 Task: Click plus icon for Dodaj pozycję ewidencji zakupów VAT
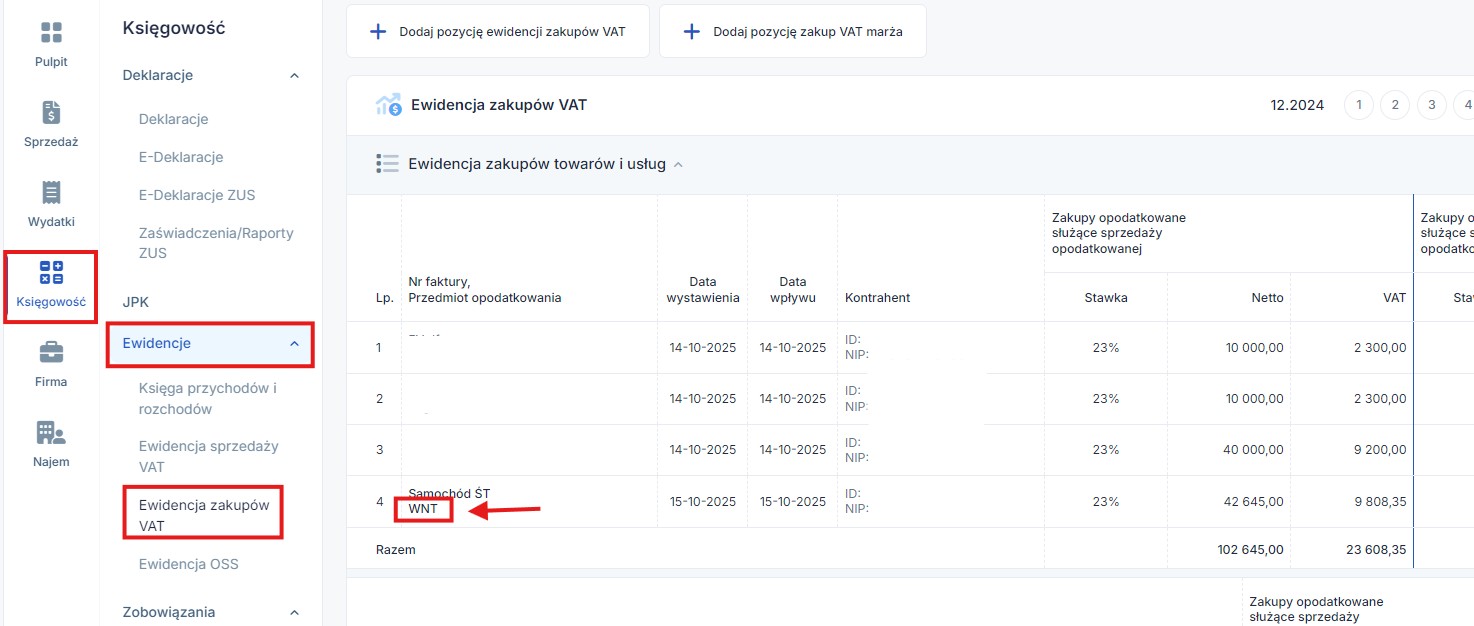pyautogui.click(x=378, y=32)
